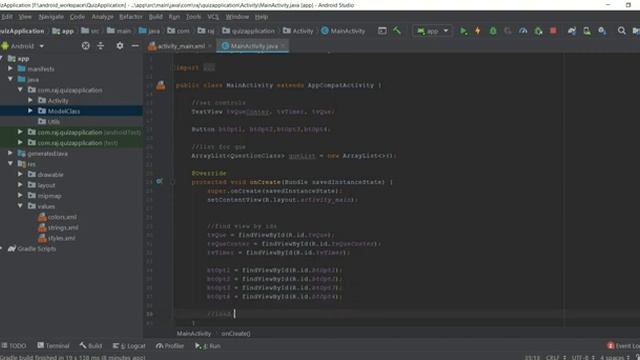Viewport: 640px width, 360px height.
Task: Open the Terminal tool window
Action: (53, 346)
